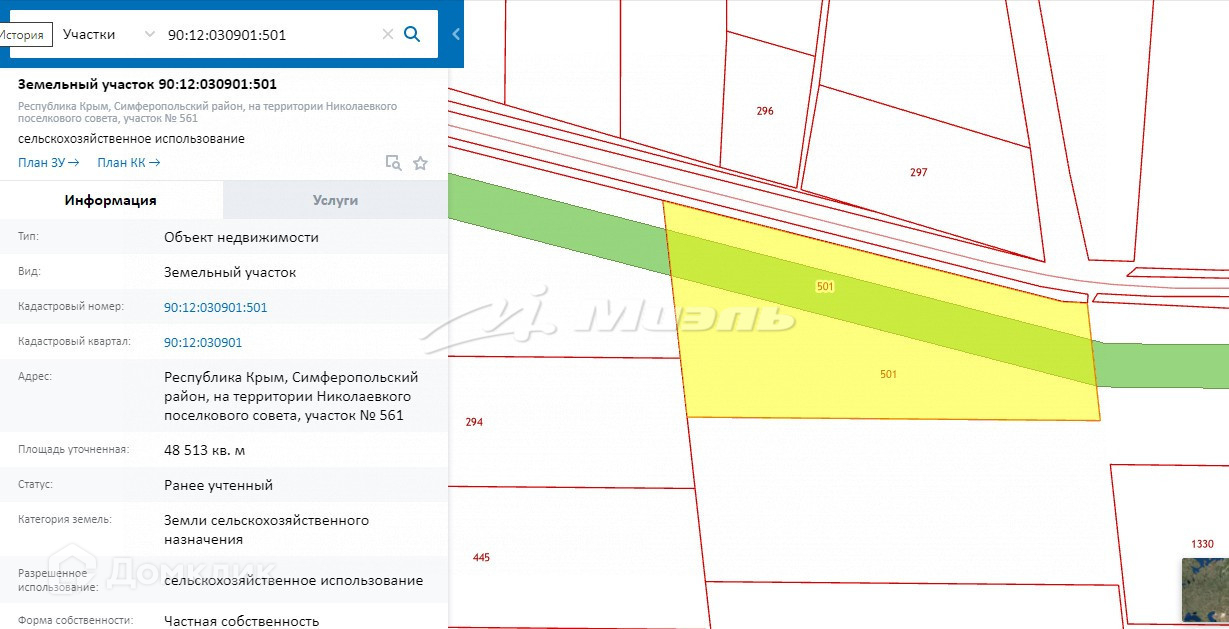
Task: Switch to the Информация tab
Action: click(x=111, y=200)
